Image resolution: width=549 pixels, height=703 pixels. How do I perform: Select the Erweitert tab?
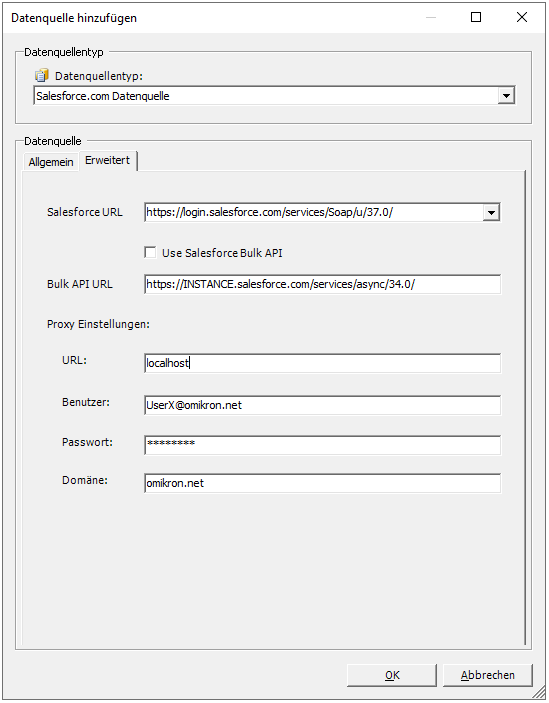pos(108,161)
